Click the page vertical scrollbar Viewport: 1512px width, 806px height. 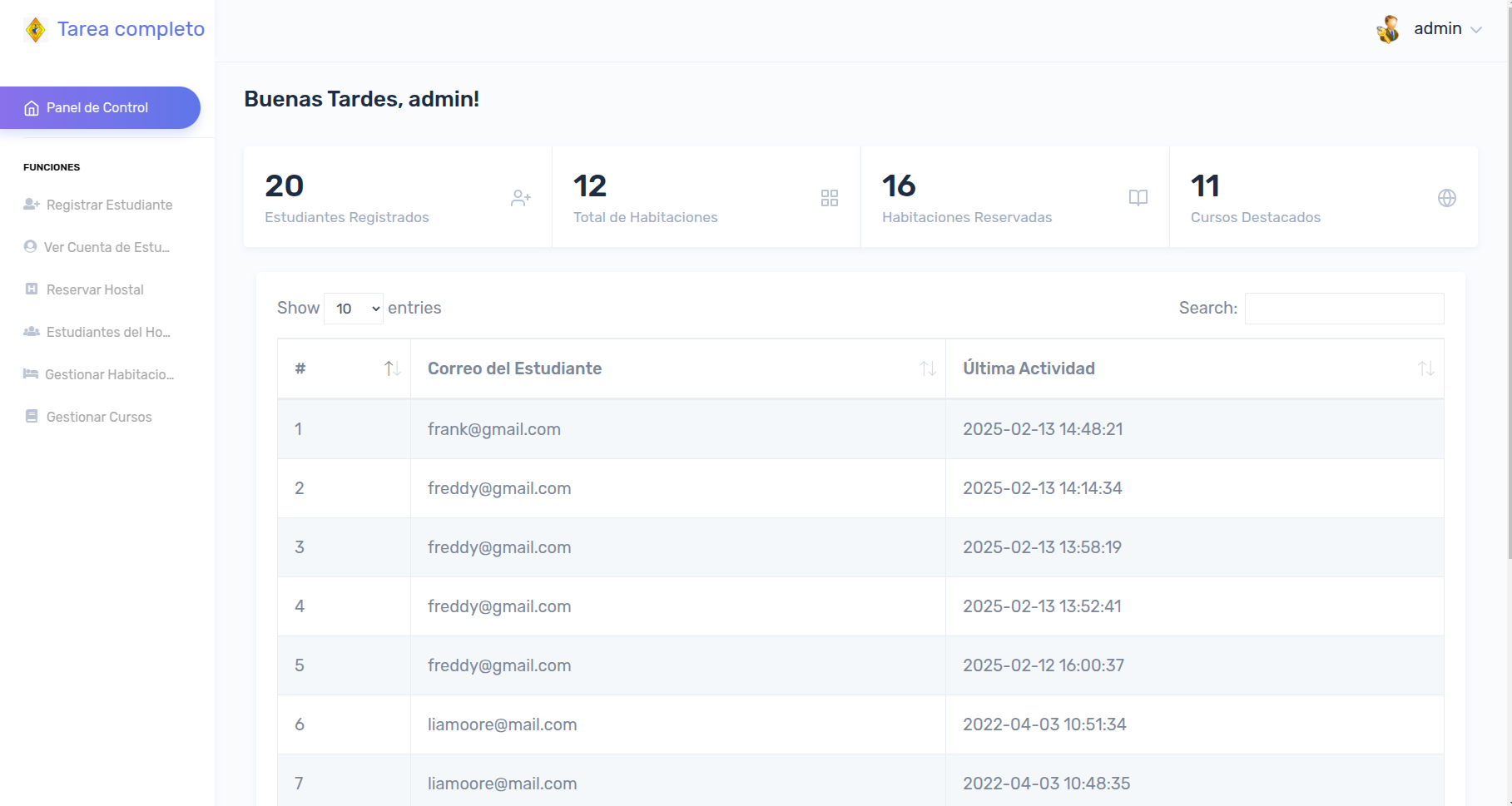point(1508,333)
